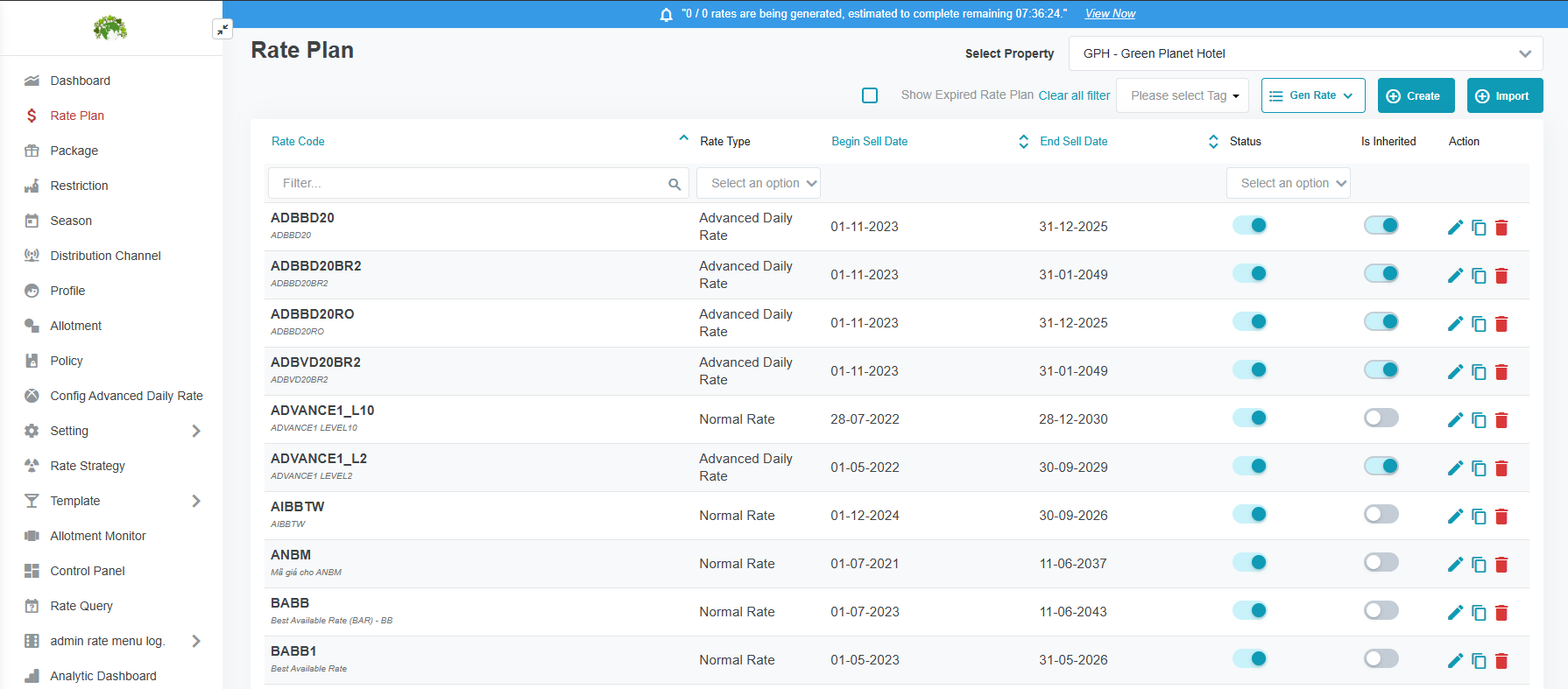Open Distribution Channel in the sidebar
The width and height of the screenshot is (1568, 689).
pos(105,256)
